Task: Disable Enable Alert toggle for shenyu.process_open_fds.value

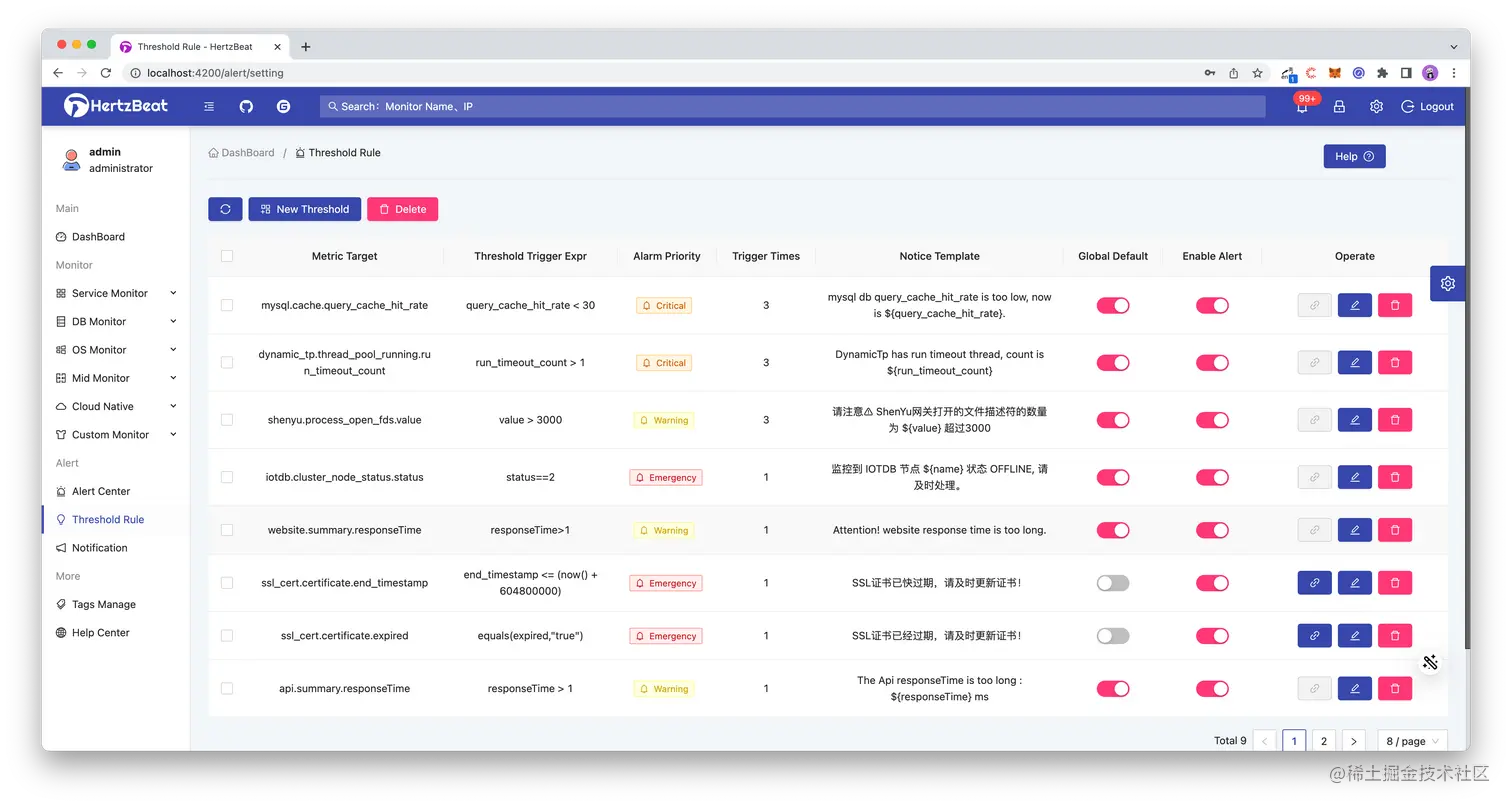Action: pos(1212,420)
